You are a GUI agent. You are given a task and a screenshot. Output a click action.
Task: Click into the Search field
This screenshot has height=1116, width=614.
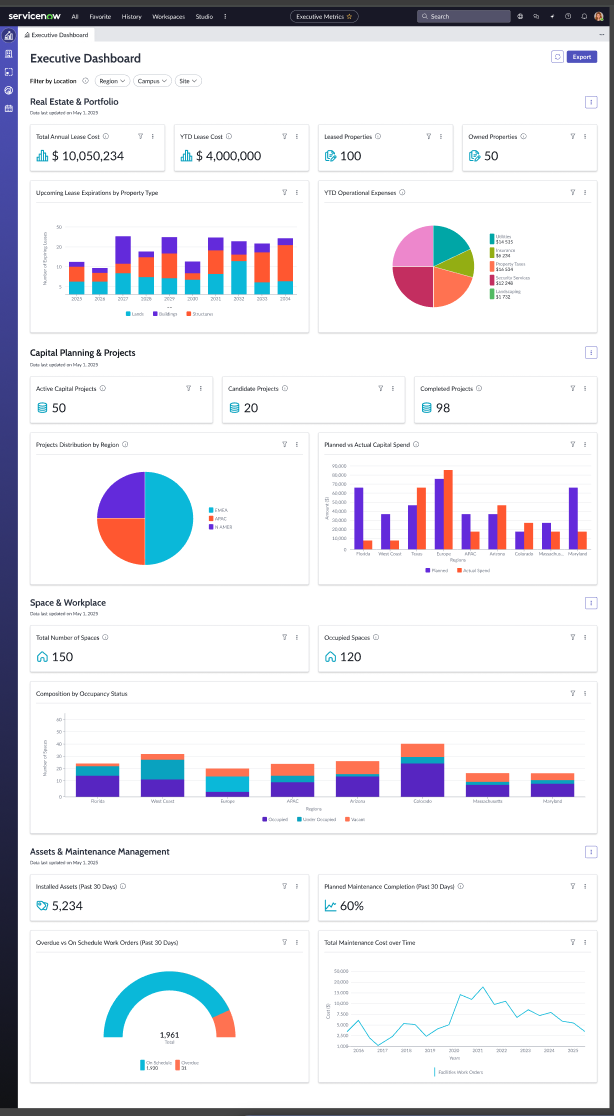(465, 17)
